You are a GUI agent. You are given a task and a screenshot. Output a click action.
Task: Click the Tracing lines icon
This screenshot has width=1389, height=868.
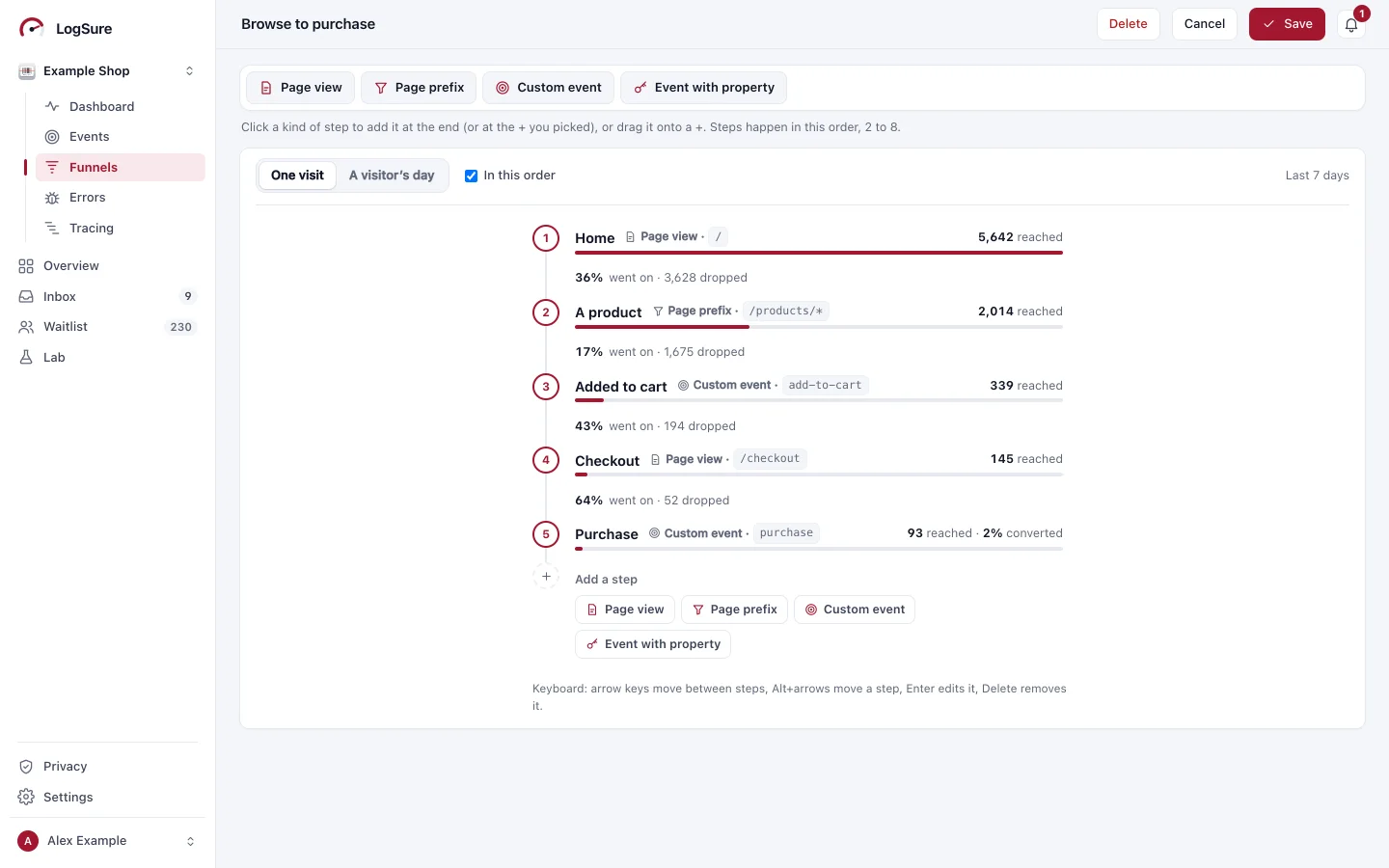click(52, 229)
